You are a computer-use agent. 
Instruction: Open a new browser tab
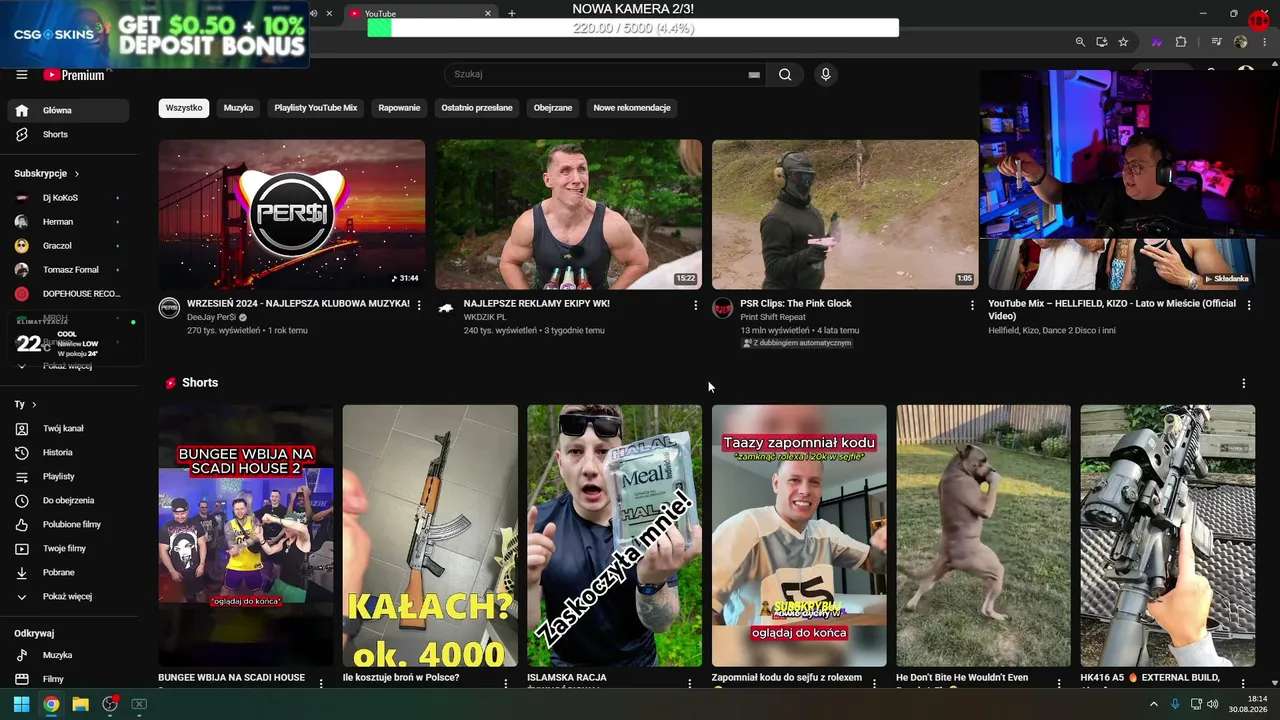[512, 13]
